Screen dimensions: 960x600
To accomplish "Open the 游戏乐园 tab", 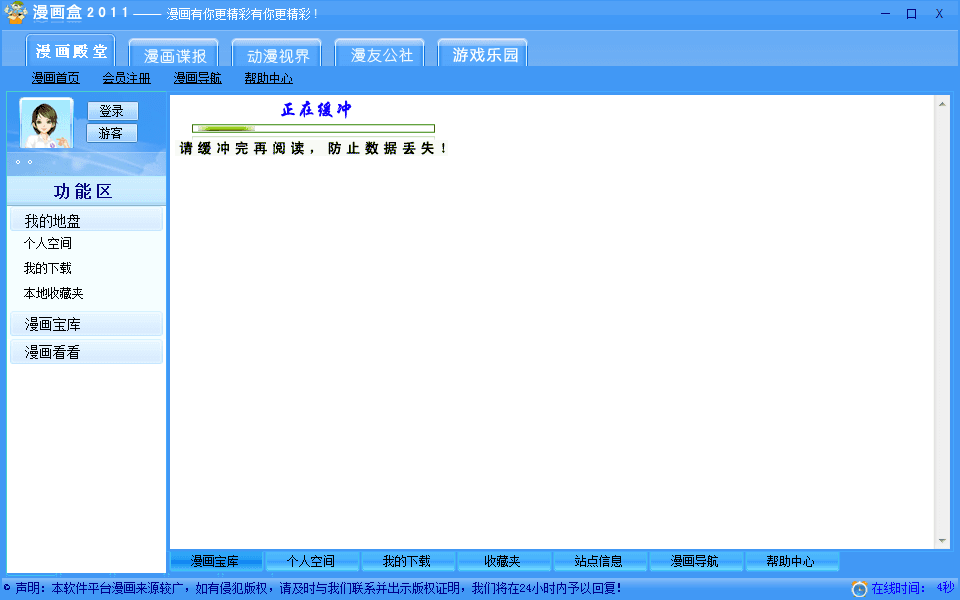I will [482, 55].
